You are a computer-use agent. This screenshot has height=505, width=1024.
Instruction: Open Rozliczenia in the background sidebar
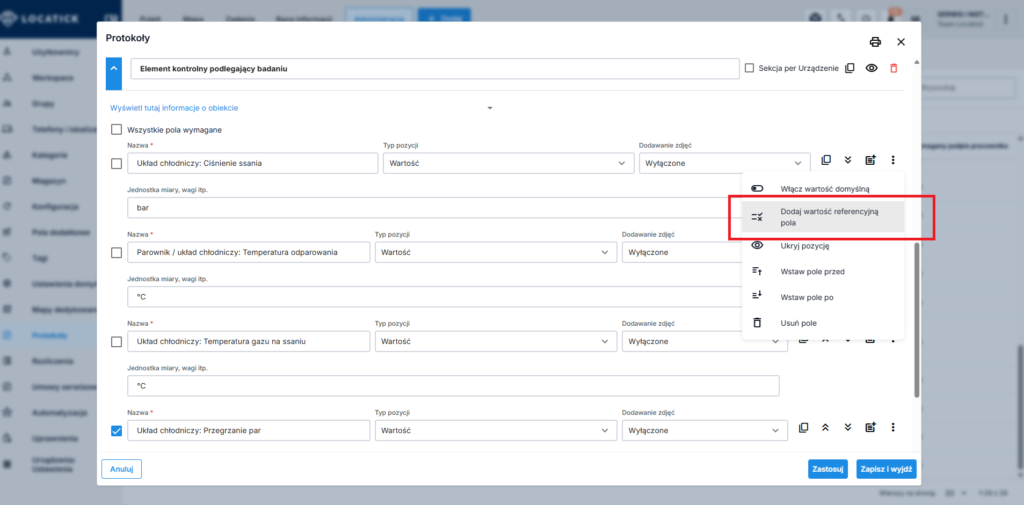(x=52, y=361)
